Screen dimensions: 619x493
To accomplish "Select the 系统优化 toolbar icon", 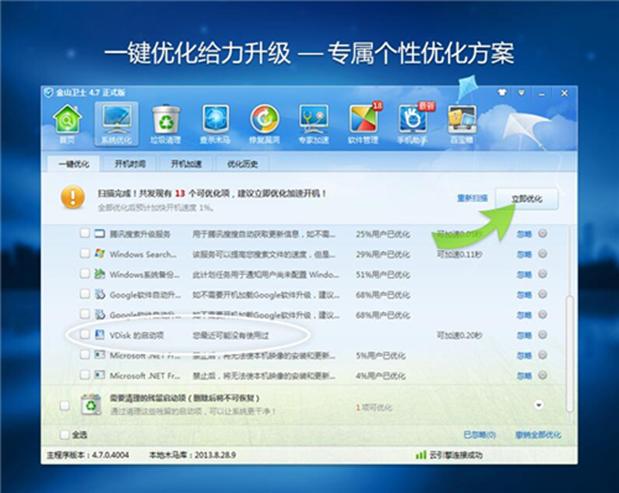I will pos(116,124).
